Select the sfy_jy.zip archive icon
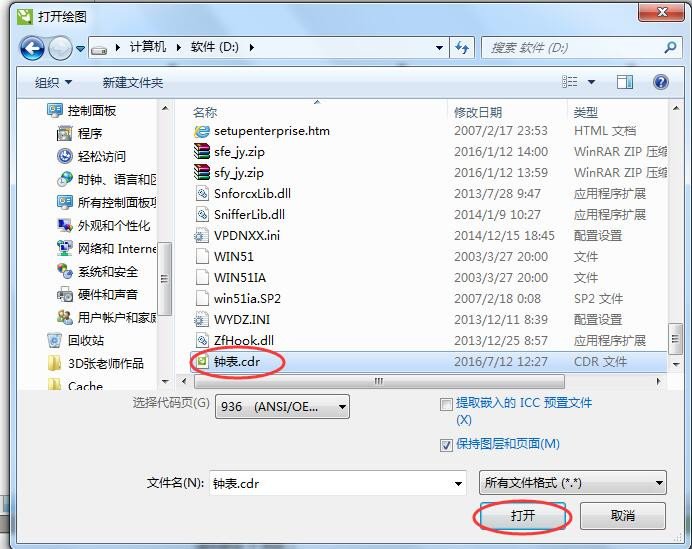Image resolution: width=692 pixels, height=549 pixels. coord(202,172)
